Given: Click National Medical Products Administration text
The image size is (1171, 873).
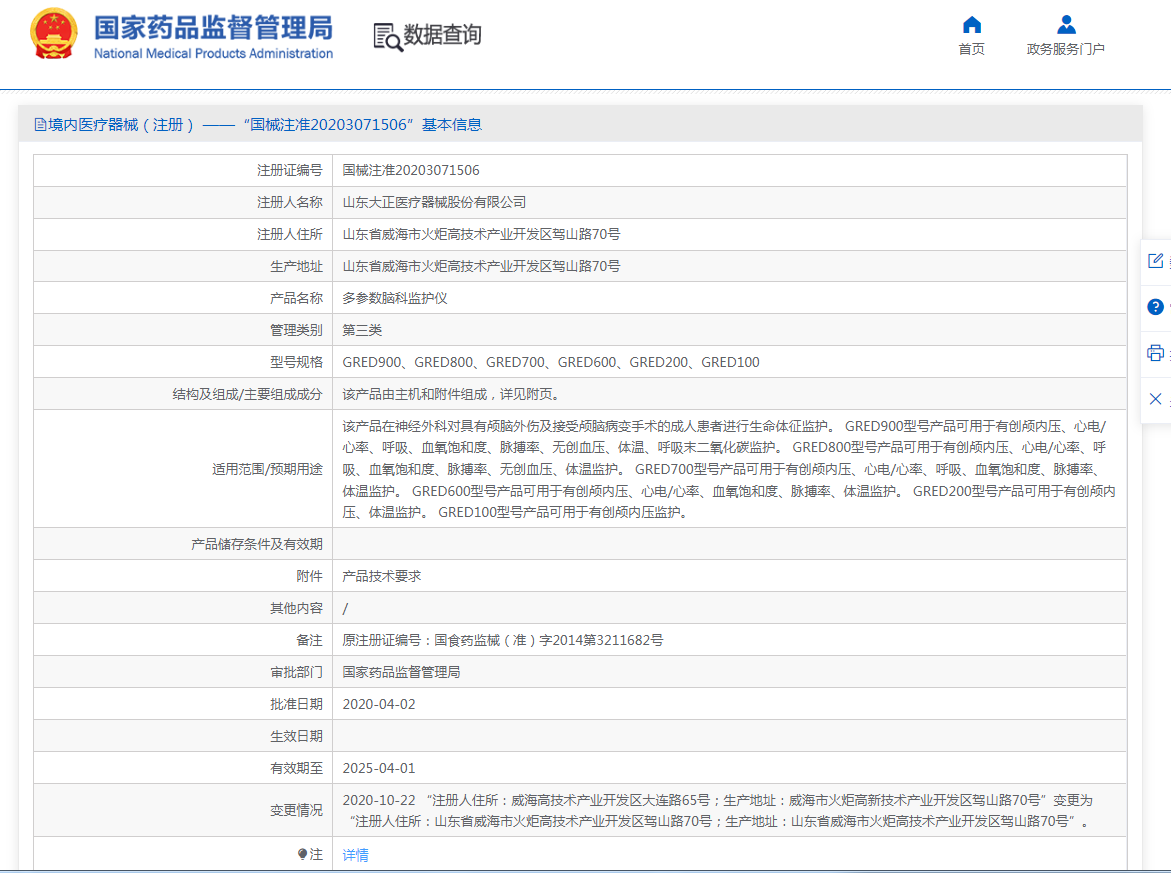Looking at the screenshot, I should click(x=214, y=54).
